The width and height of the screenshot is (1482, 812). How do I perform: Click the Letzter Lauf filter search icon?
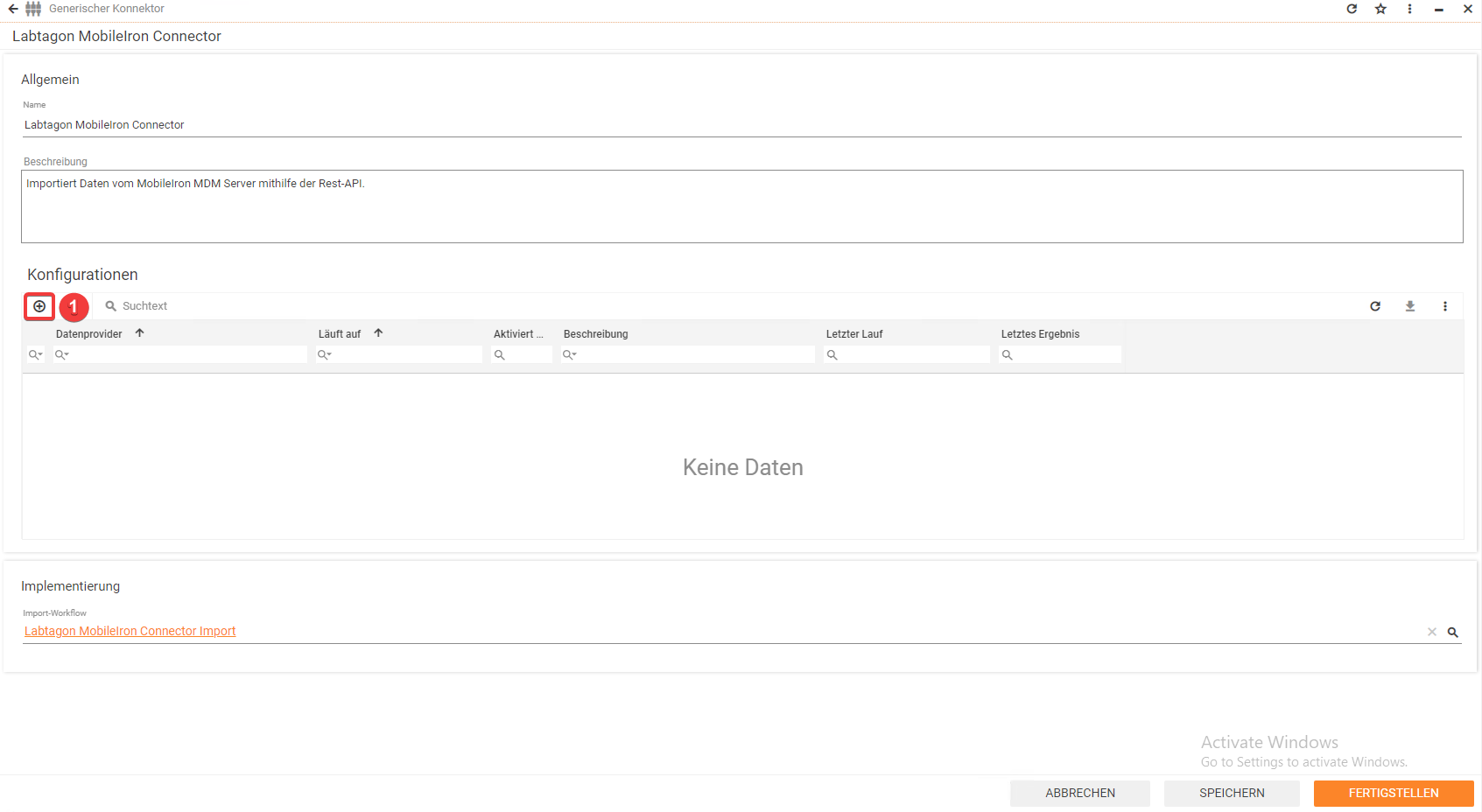coord(832,354)
